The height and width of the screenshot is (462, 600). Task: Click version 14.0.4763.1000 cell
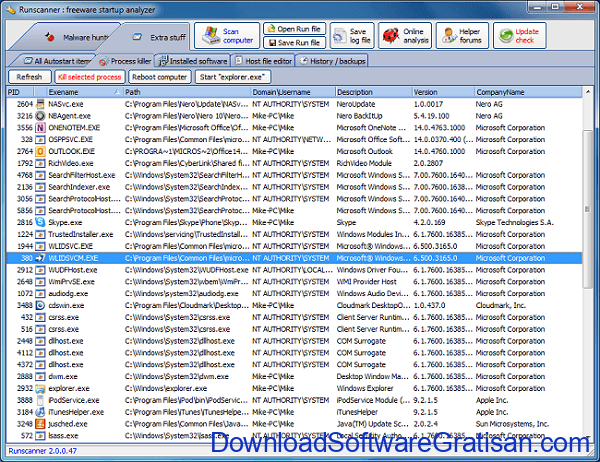pos(439,128)
